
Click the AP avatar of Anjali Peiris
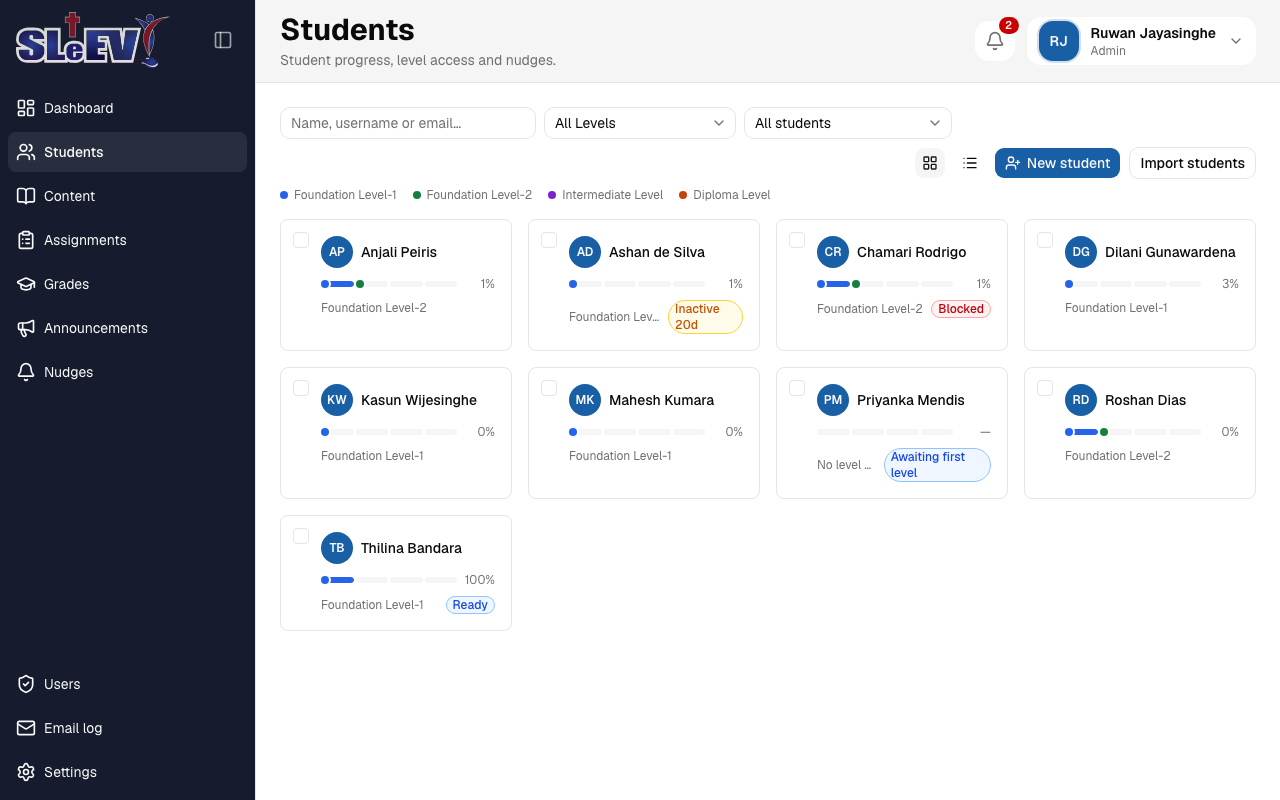point(337,252)
